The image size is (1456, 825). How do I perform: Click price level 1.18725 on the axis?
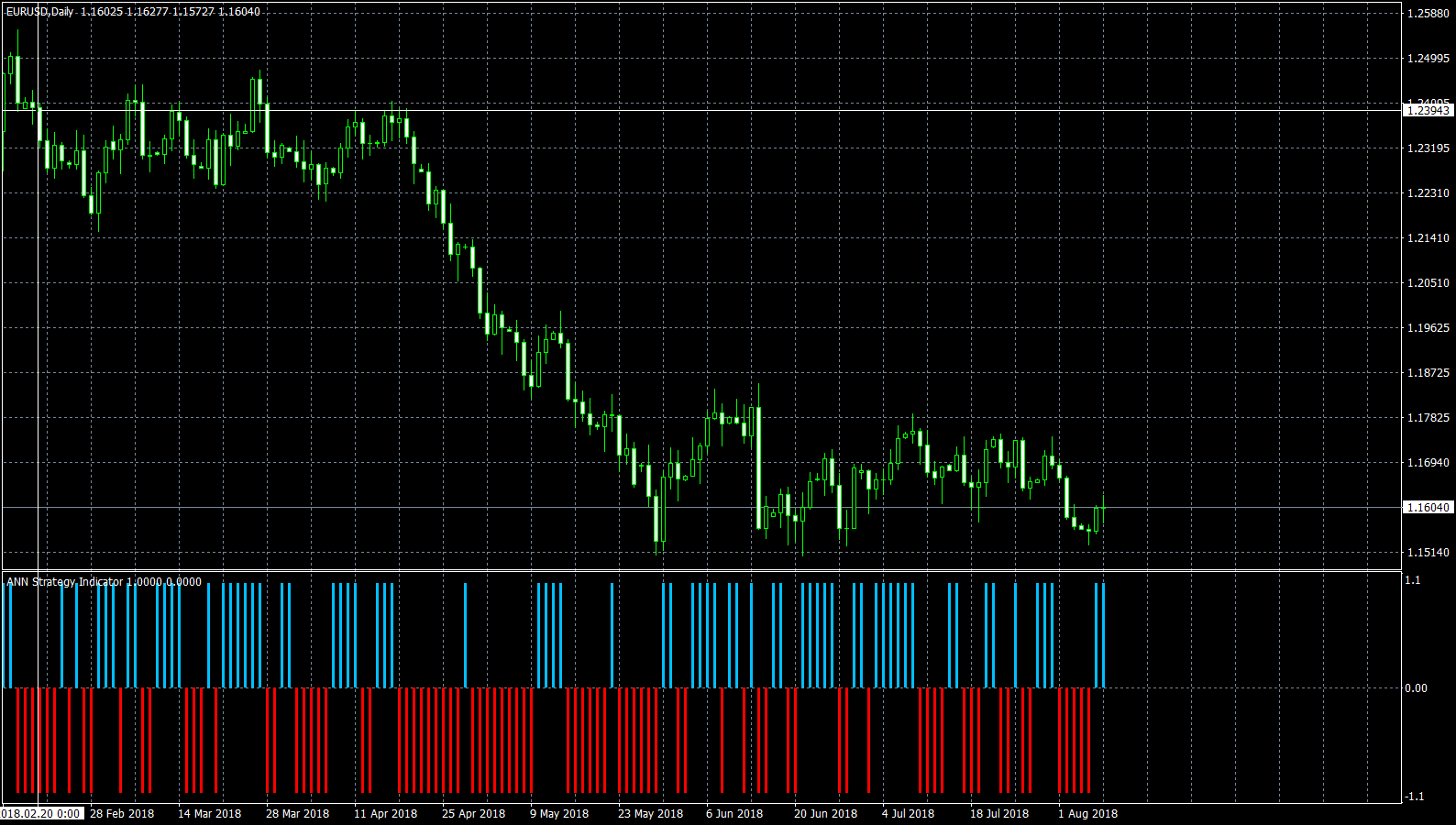tap(1428, 373)
